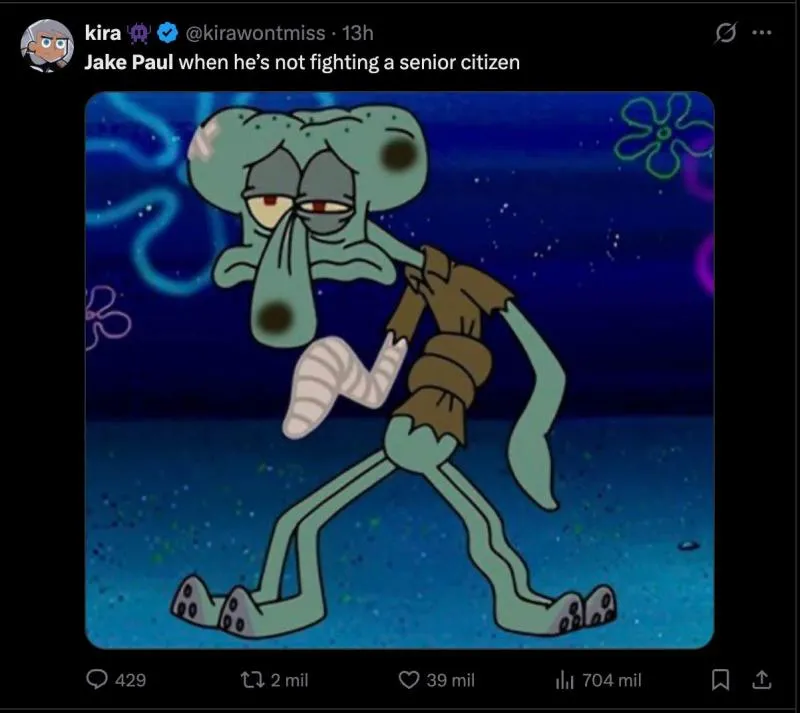The image size is (800, 713).
Task: Open the post via the 13h timestamp
Action: pyautogui.click(x=357, y=34)
